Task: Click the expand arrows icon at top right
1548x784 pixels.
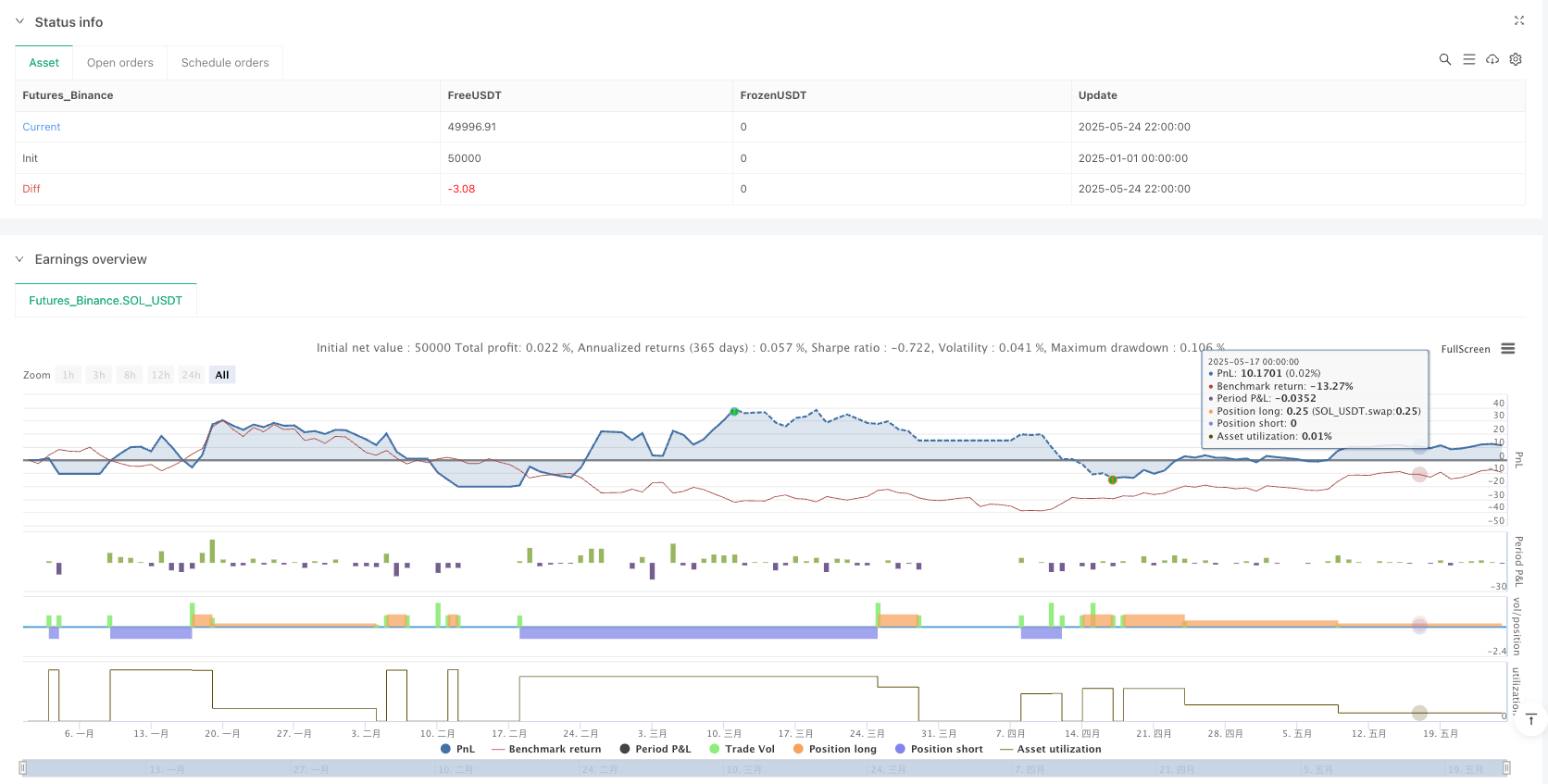Action: click(1518, 20)
